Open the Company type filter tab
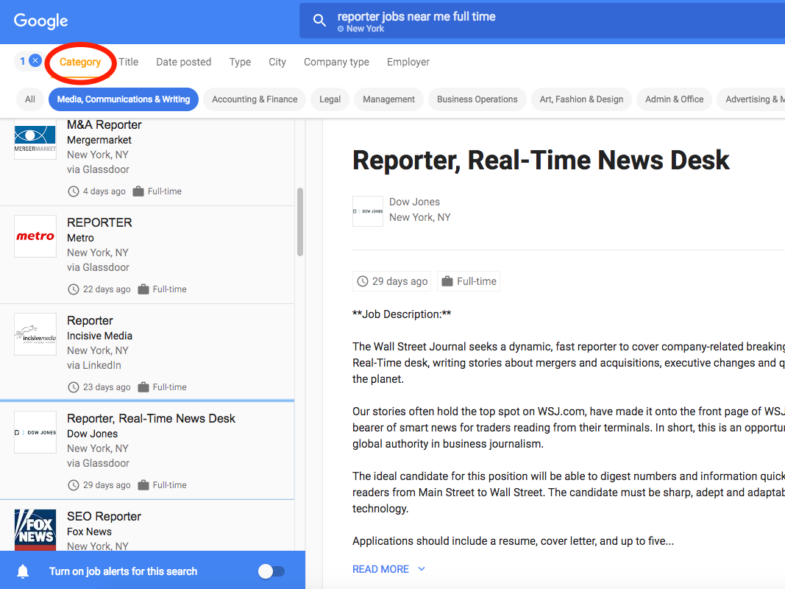The height and width of the screenshot is (589, 785). 336,62
